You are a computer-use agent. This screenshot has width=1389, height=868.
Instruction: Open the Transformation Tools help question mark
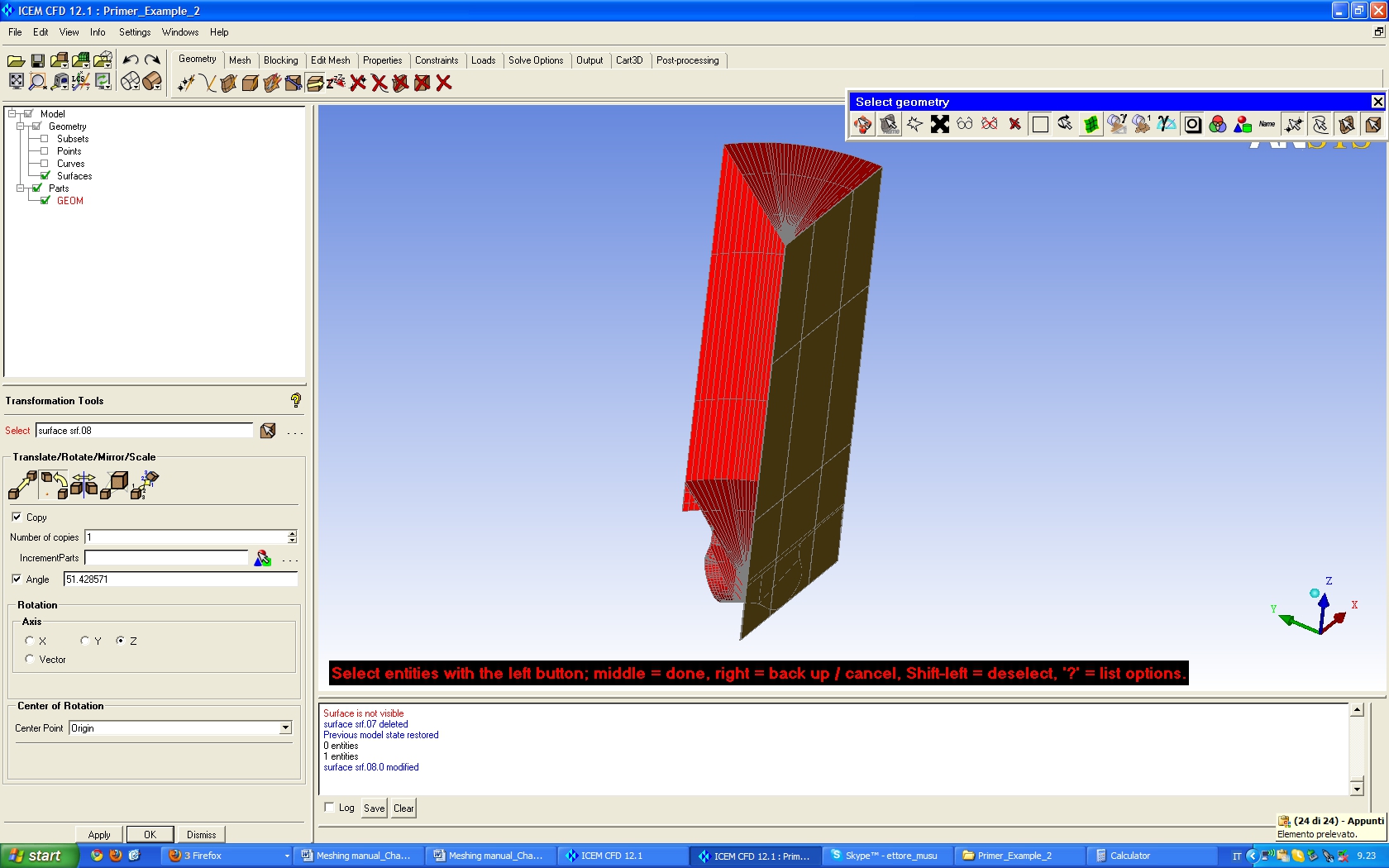(295, 401)
